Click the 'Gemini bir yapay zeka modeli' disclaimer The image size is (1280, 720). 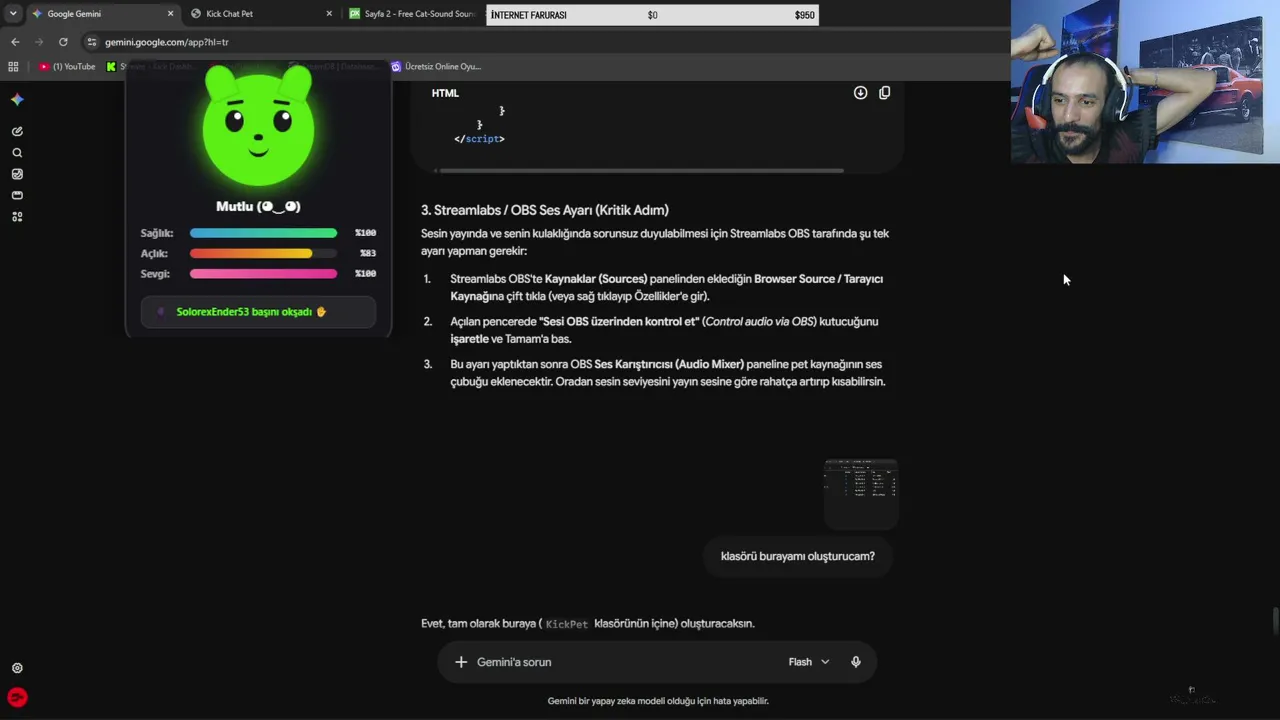[658, 701]
